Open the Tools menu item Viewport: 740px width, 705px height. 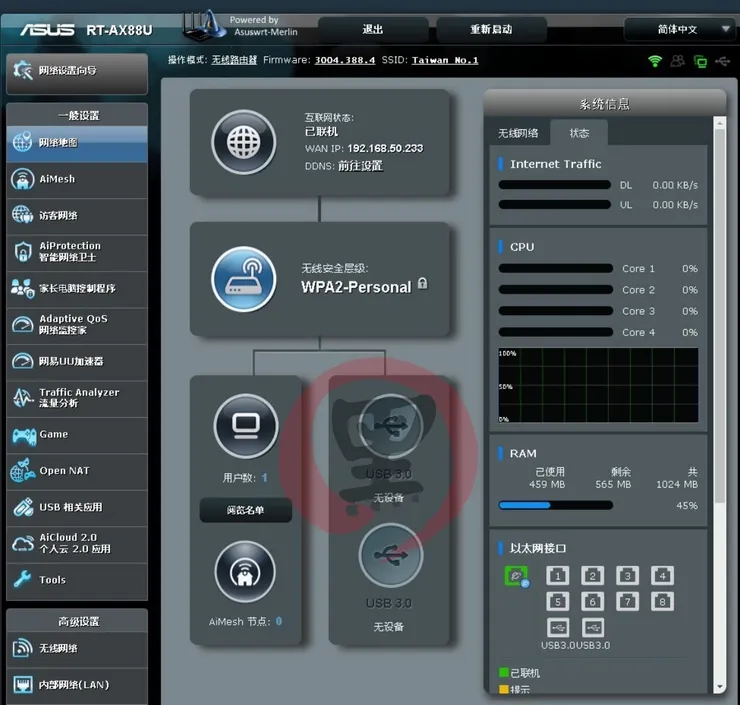pyautogui.click(x=77, y=580)
